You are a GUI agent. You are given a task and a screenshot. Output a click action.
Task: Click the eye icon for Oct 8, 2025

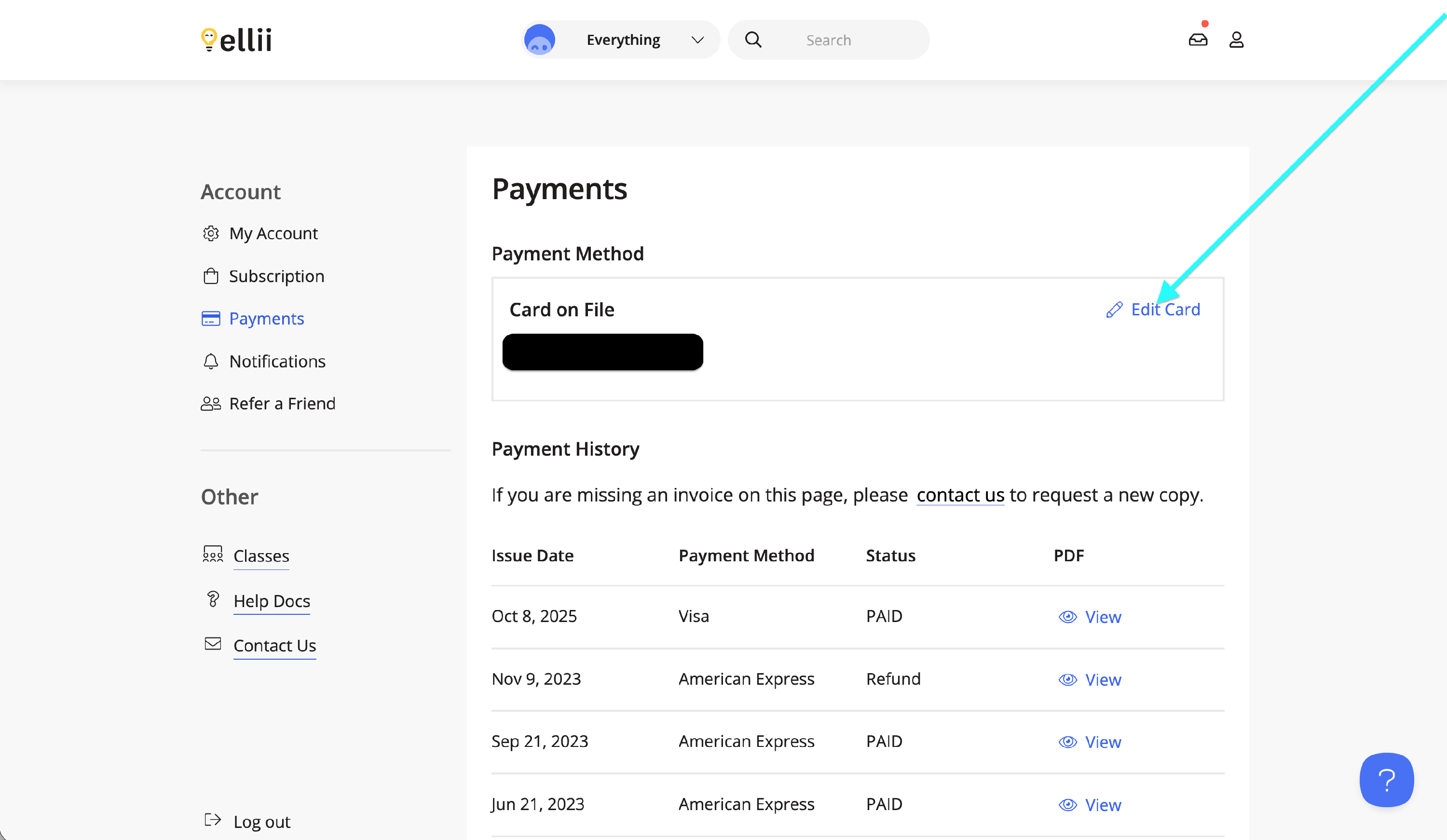point(1067,617)
